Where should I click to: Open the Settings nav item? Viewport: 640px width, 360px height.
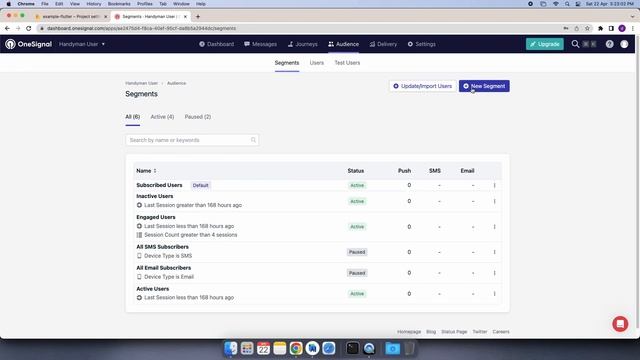pyautogui.click(x=422, y=44)
